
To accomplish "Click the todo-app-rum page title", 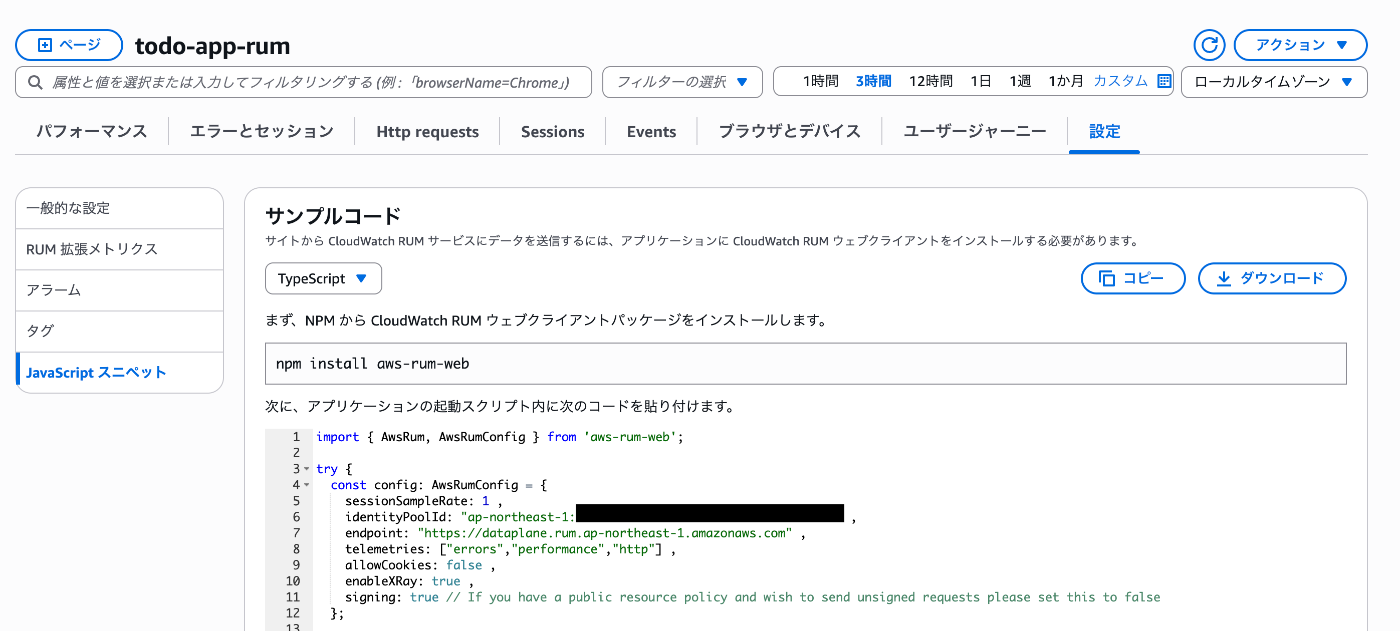I will 212,46.
